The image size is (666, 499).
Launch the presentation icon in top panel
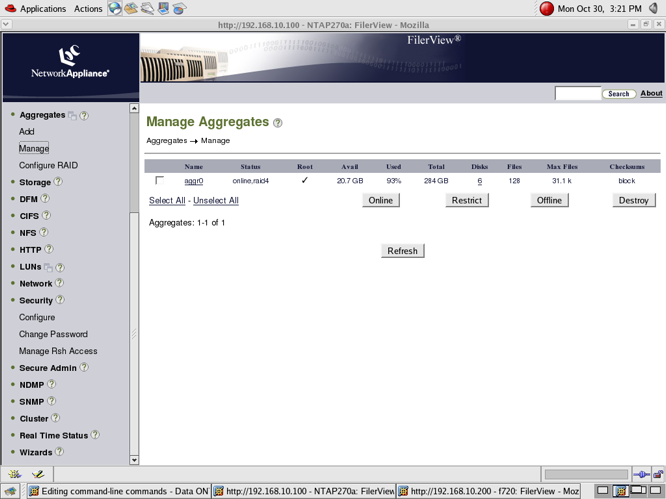tap(164, 8)
